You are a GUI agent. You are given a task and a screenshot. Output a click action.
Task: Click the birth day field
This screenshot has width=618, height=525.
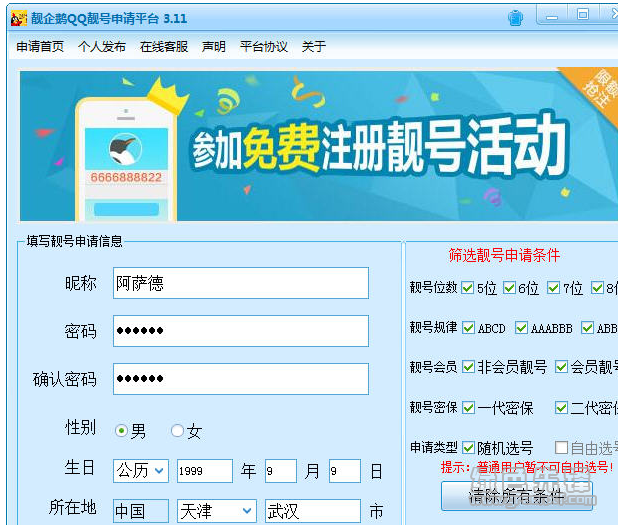pos(345,471)
